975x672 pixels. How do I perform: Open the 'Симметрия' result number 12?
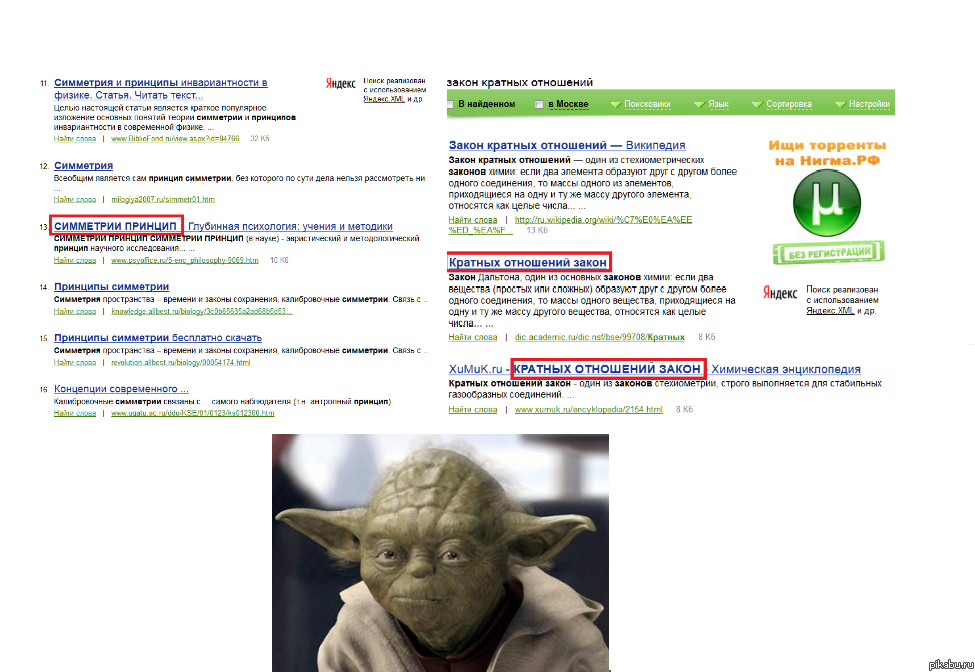pos(83,165)
